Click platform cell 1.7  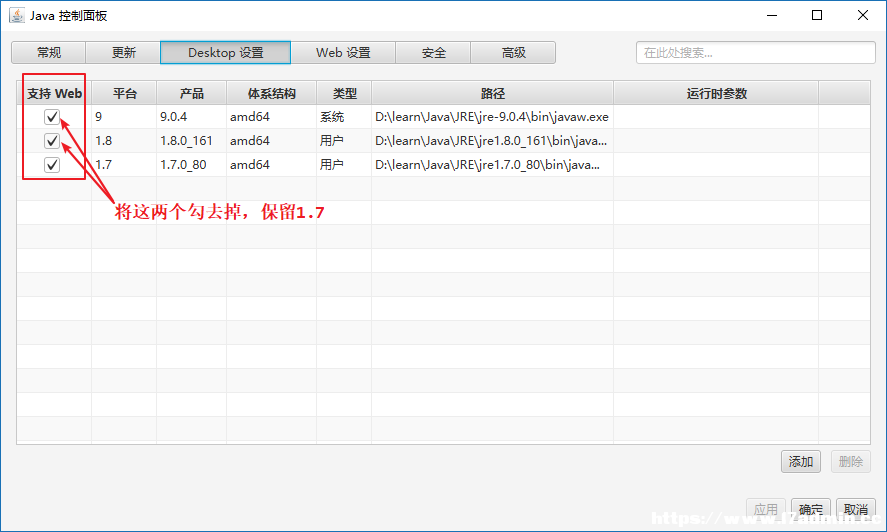pyautogui.click(x=124, y=165)
